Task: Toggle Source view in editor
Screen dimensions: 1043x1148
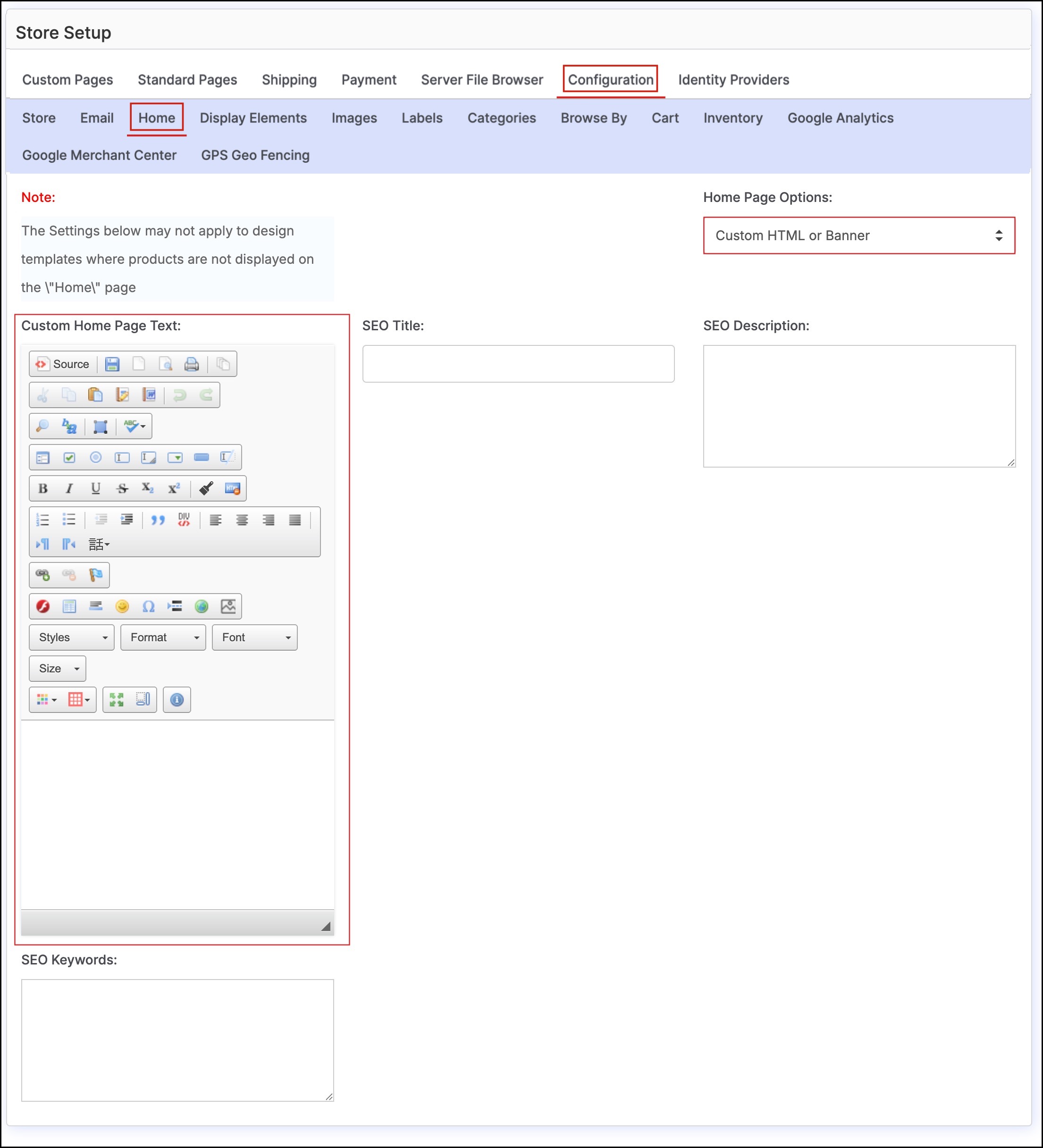Action: click(x=63, y=364)
